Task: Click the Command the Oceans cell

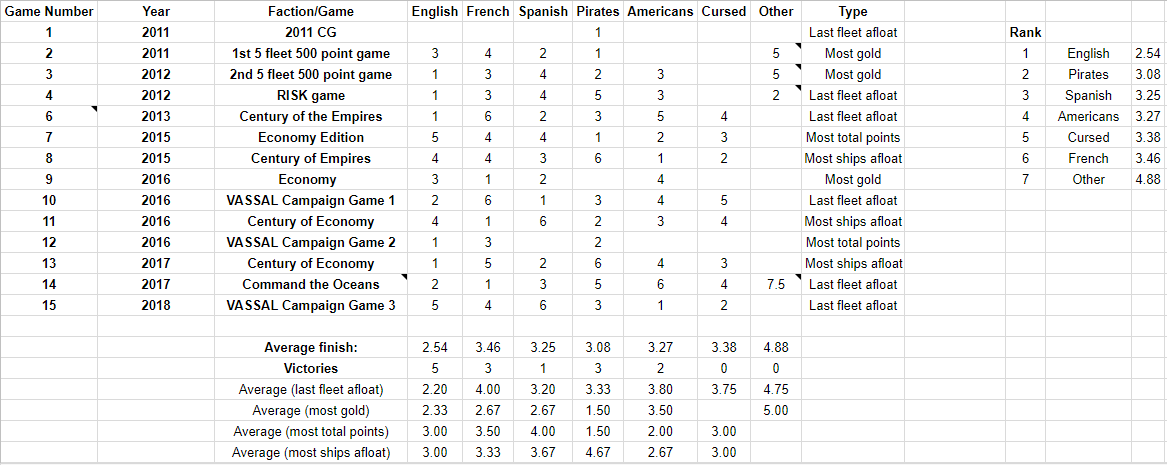Action: [311, 284]
